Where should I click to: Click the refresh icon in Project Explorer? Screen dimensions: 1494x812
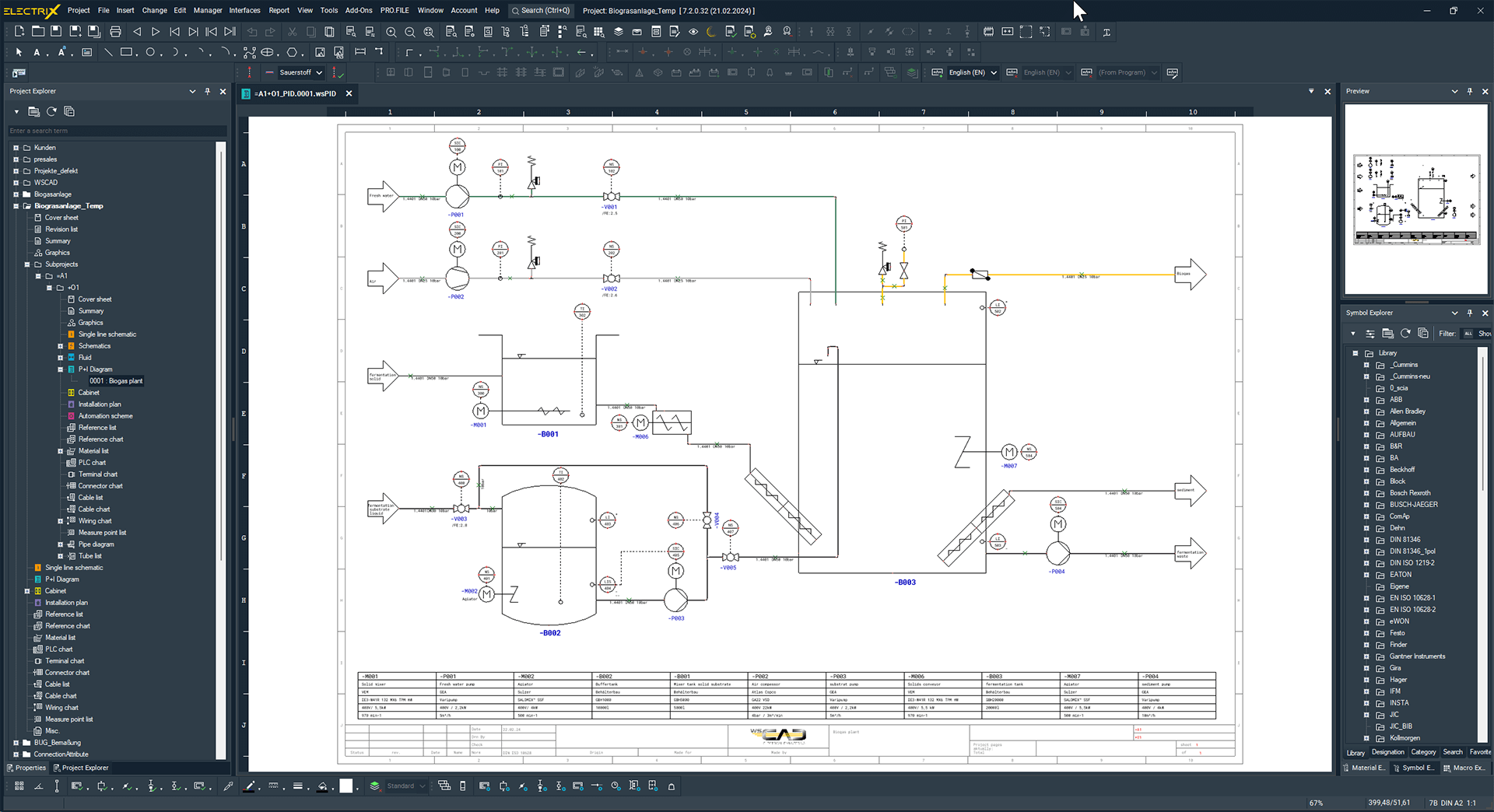(51, 111)
